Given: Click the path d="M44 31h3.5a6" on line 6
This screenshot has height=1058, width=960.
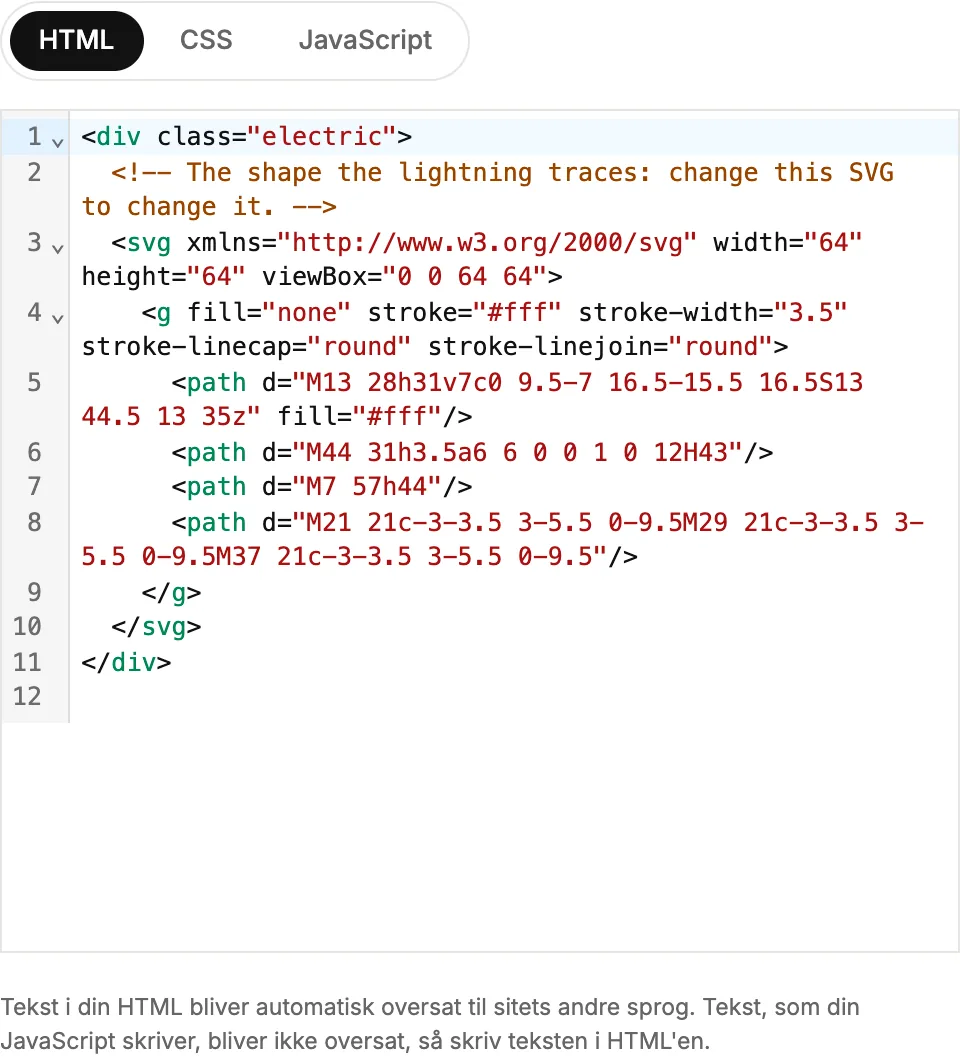Looking at the screenshot, I should click(472, 452).
